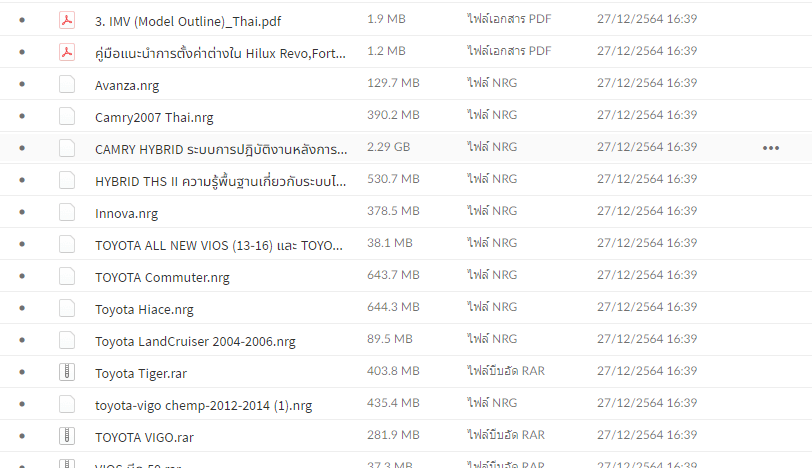Open TOYOTA ALL NEW VIOS (13-16) file
812x468 pixels.
pyautogui.click(x=219, y=245)
